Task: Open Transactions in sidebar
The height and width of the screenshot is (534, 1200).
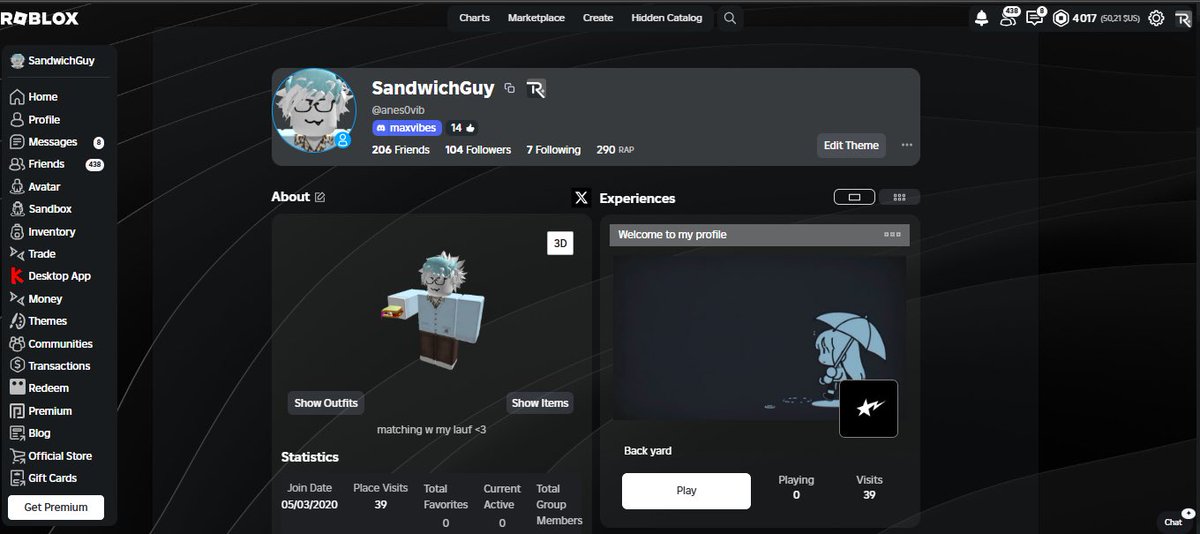Action: coord(50,366)
